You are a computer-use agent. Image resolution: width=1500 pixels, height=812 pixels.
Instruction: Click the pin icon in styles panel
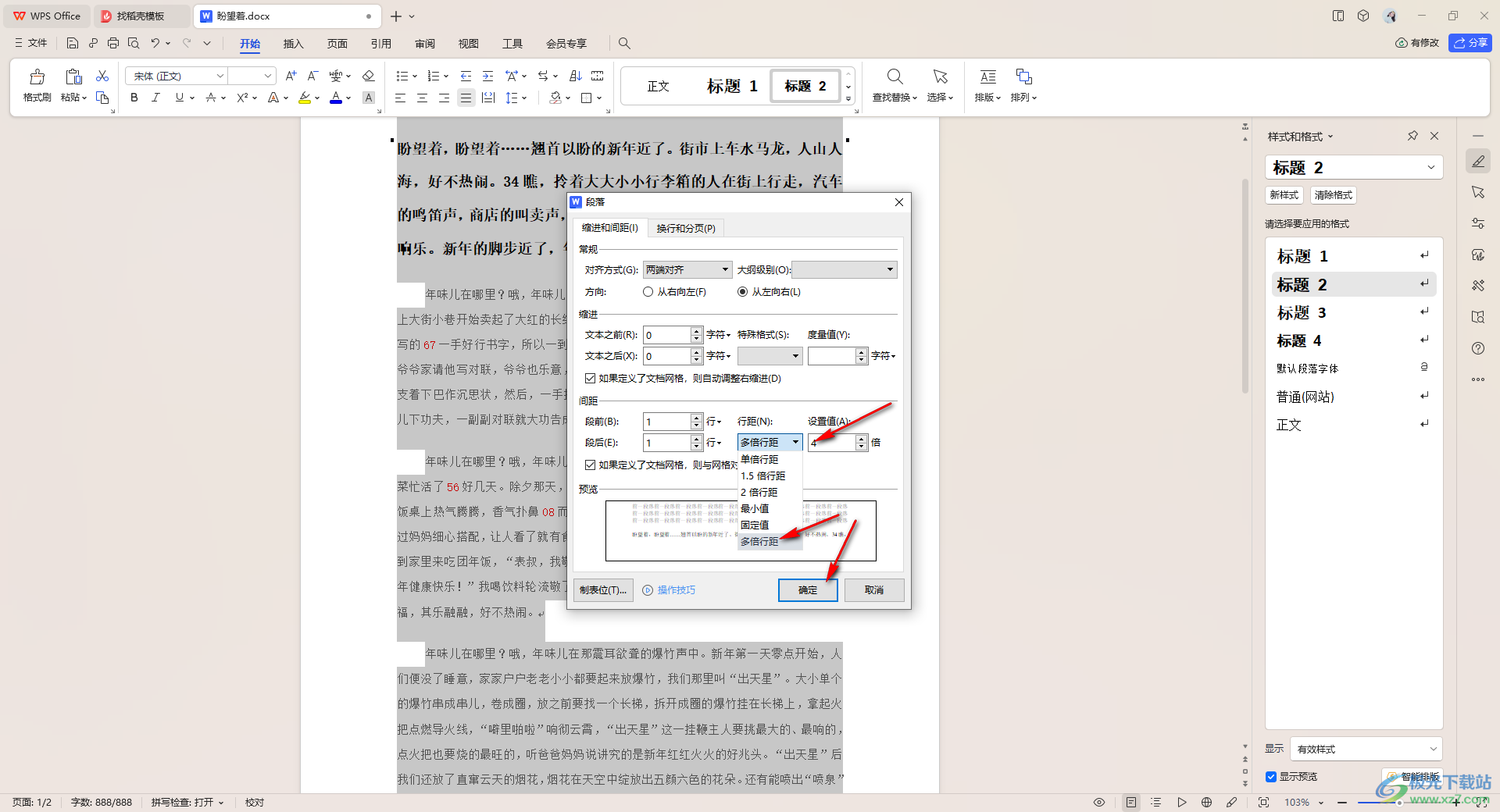(1412, 136)
